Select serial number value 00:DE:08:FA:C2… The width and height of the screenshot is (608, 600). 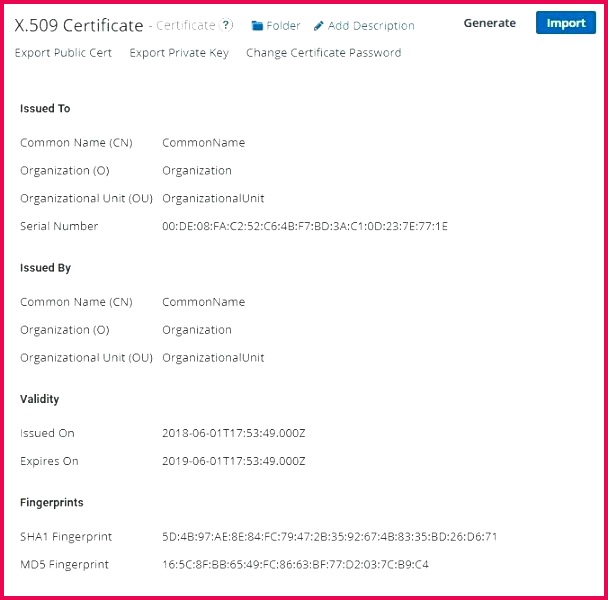pos(305,226)
